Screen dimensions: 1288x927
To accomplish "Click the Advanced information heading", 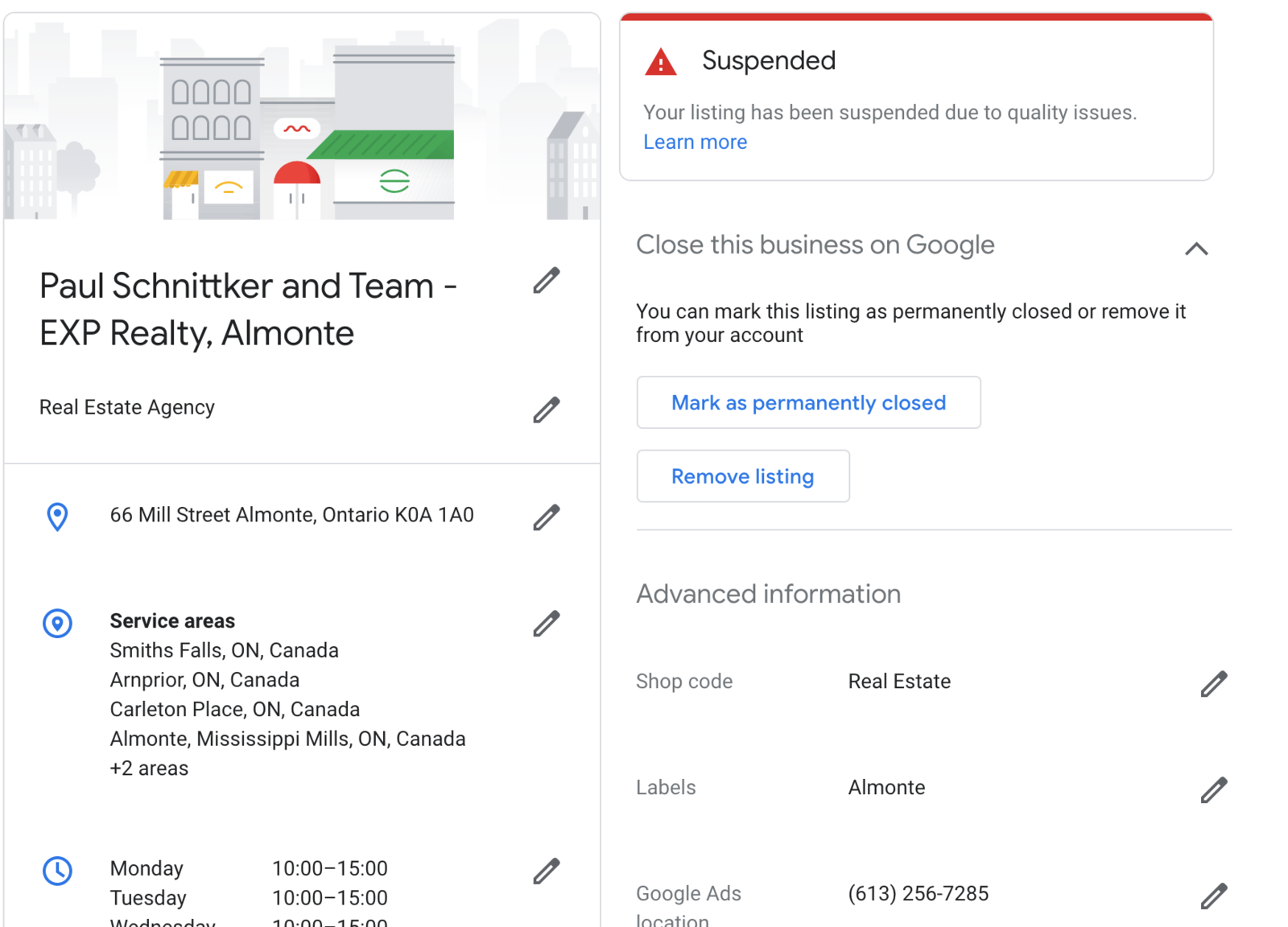I will [768, 594].
